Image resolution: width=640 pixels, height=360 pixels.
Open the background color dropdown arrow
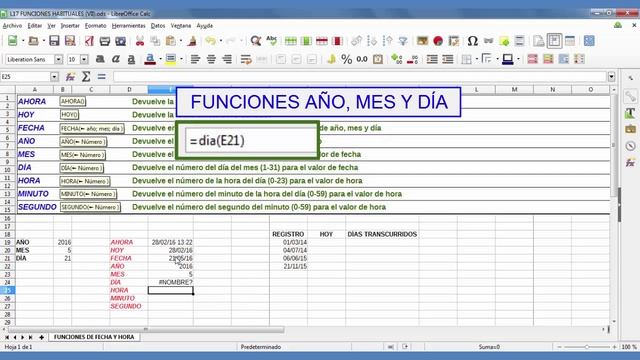(x=181, y=60)
